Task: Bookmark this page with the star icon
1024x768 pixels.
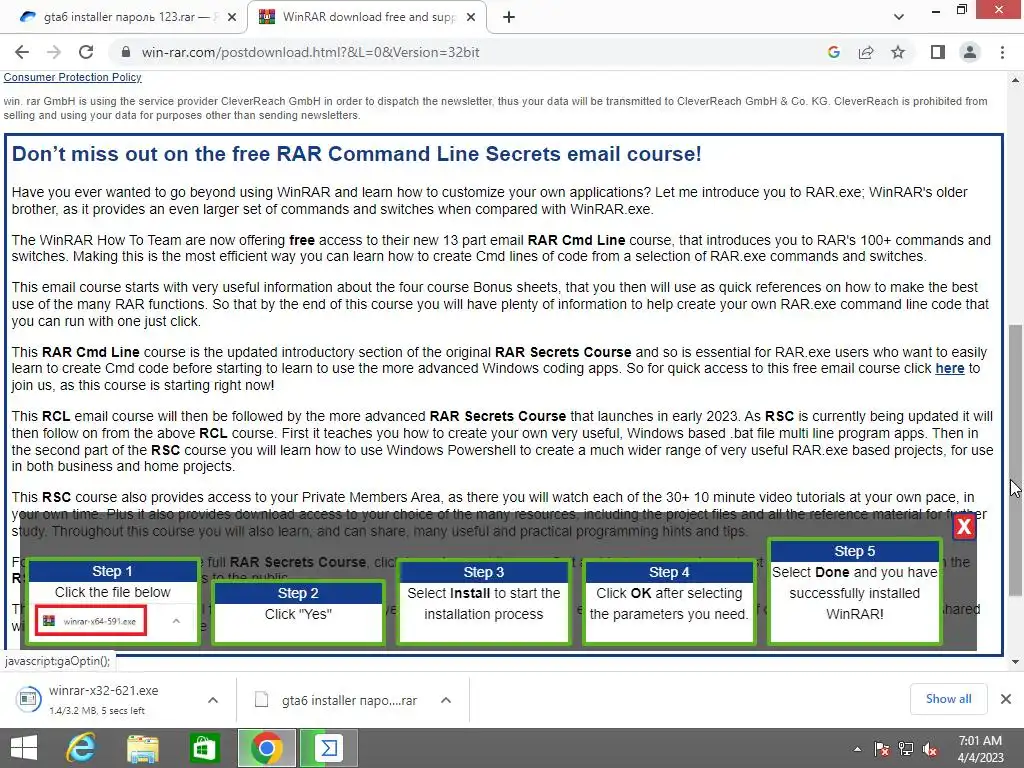Action: pyautogui.click(x=898, y=52)
